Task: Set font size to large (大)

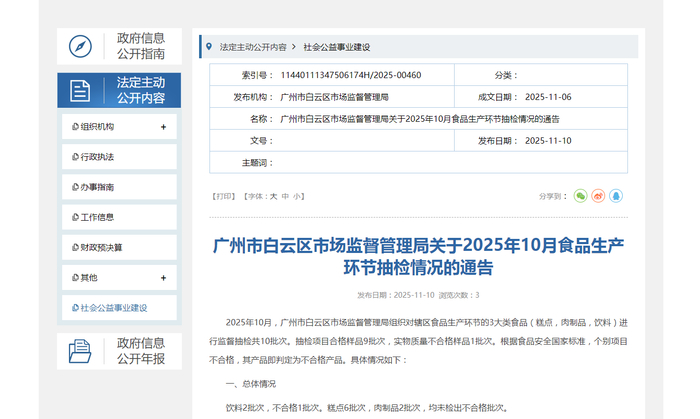Action: coord(272,197)
